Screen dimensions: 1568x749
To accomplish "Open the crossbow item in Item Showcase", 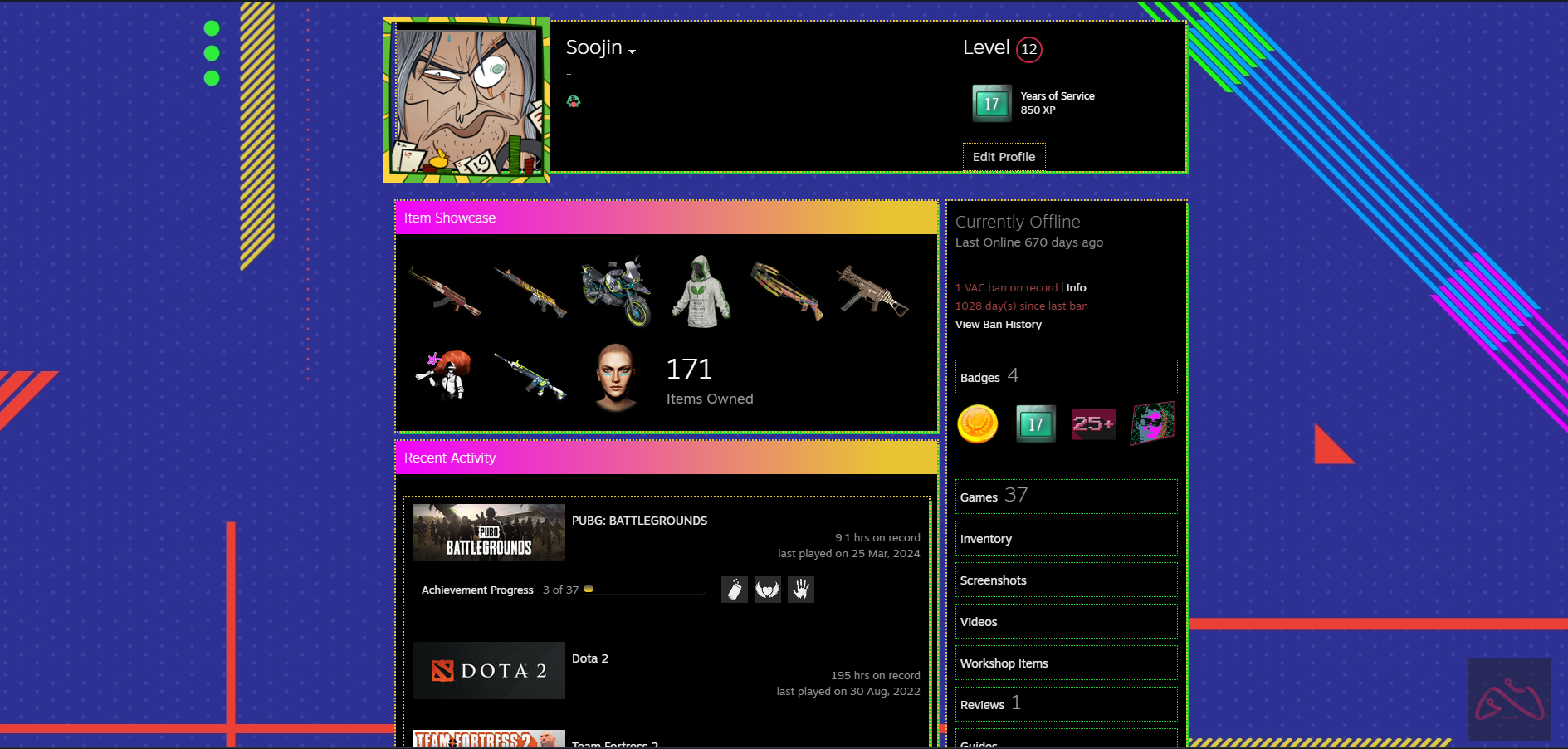I will [787, 291].
